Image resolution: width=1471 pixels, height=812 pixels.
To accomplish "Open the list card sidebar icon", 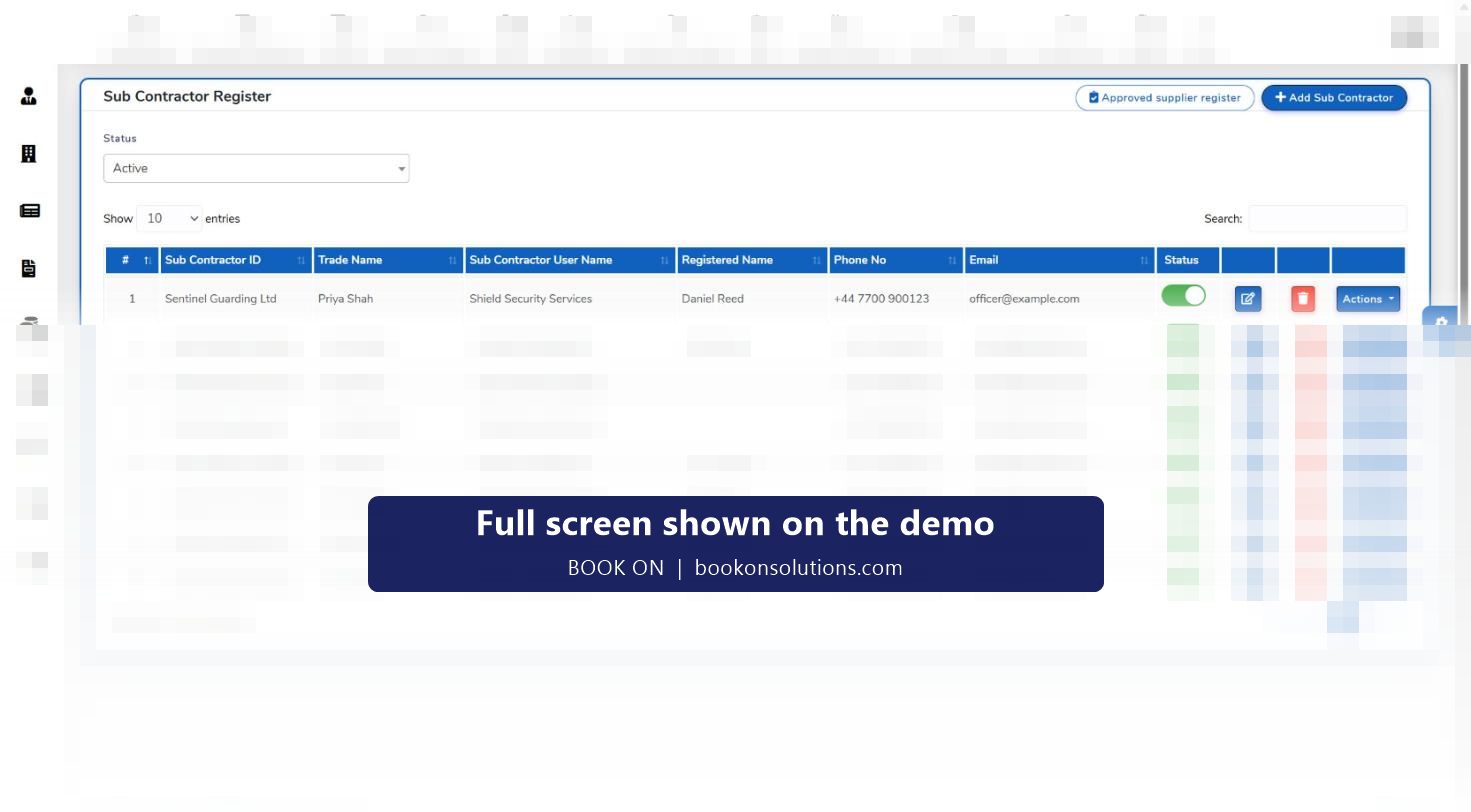I will tap(29, 211).
